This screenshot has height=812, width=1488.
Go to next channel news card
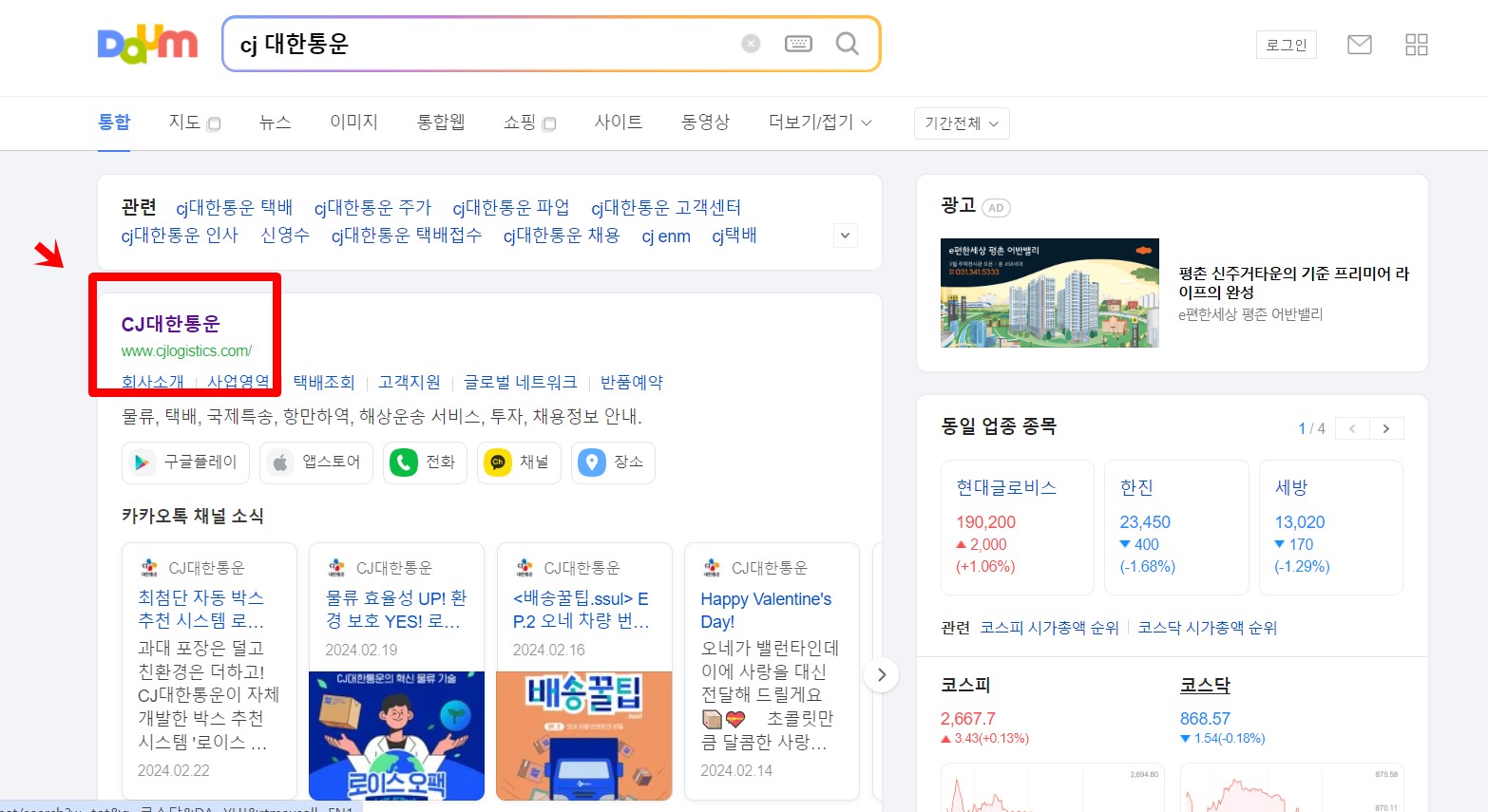[881, 674]
